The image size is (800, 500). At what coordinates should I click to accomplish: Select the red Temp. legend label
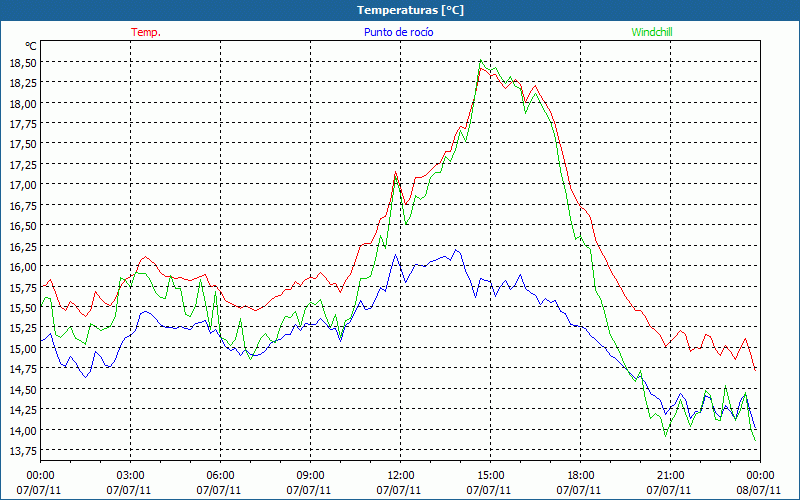coord(146,32)
